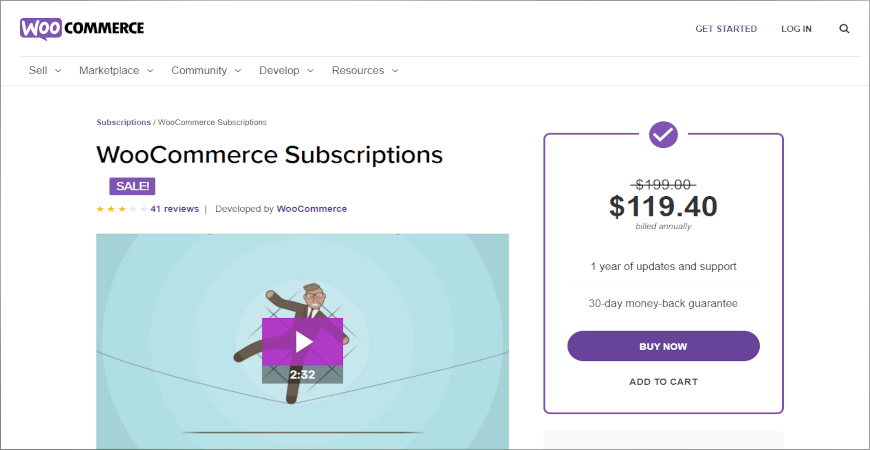Open the Community dropdown menu
870x450 pixels.
click(206, 71)
